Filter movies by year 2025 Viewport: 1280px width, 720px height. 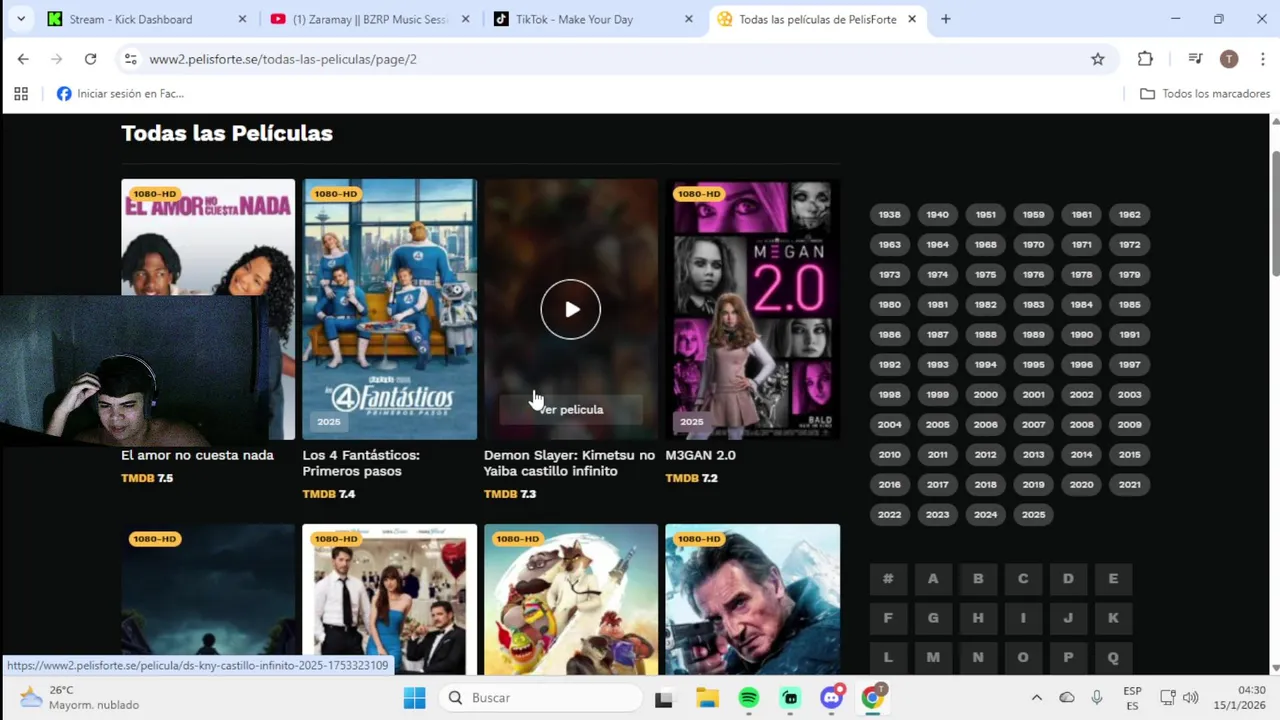(x=1033, y=514)
